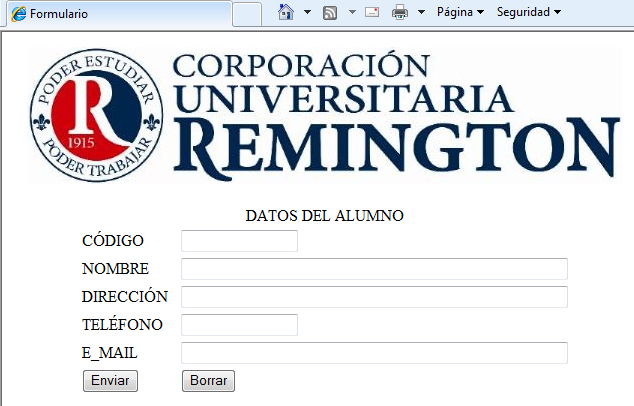Open the Home button dropdown arrow
The width and height of the screenshot is (634, 406).
pyautogui.click(x=307, y=12)
